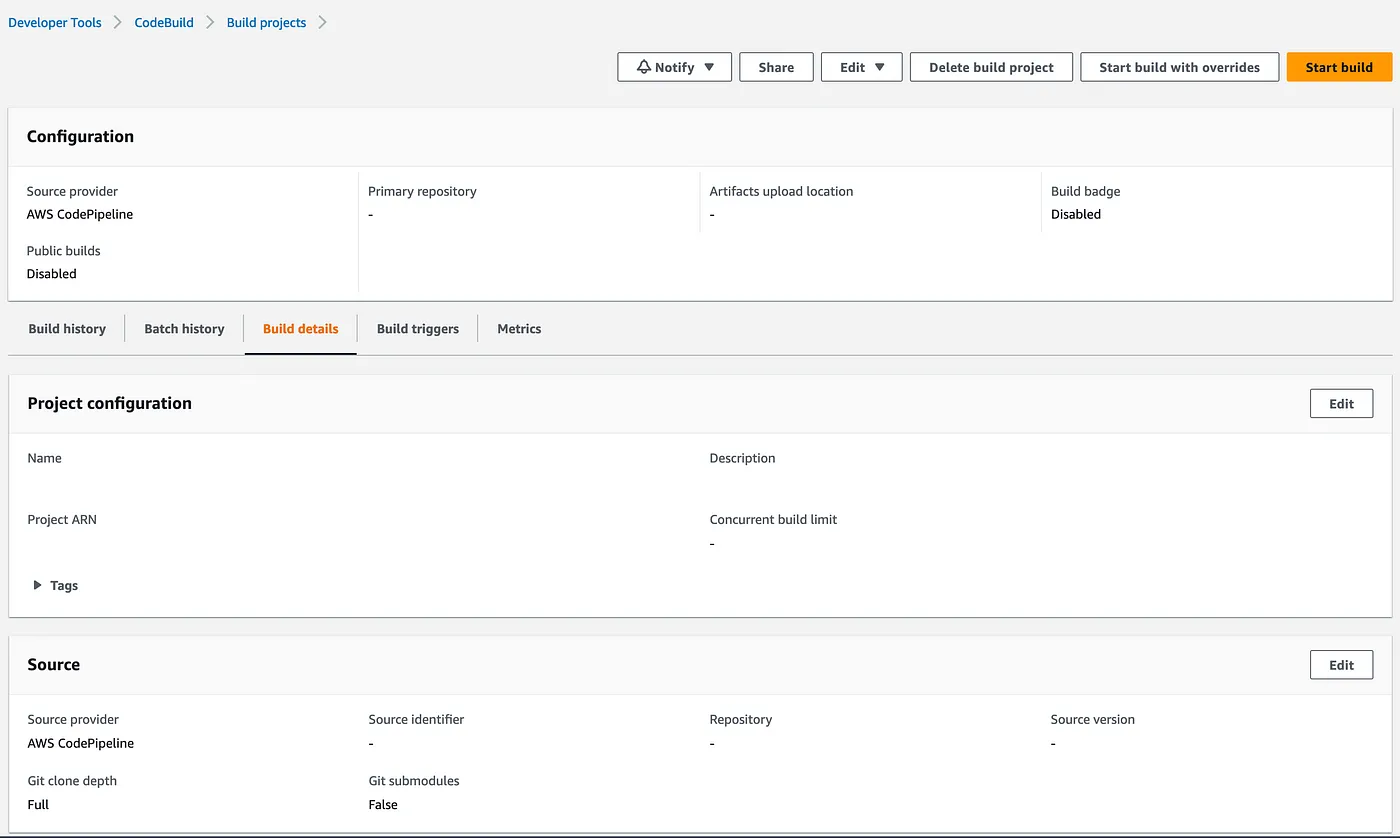Viewport: 1400px width, 838px height.
Task: Click chevron between Developer Tools and CodeBuild
Action: coord(118,22)
